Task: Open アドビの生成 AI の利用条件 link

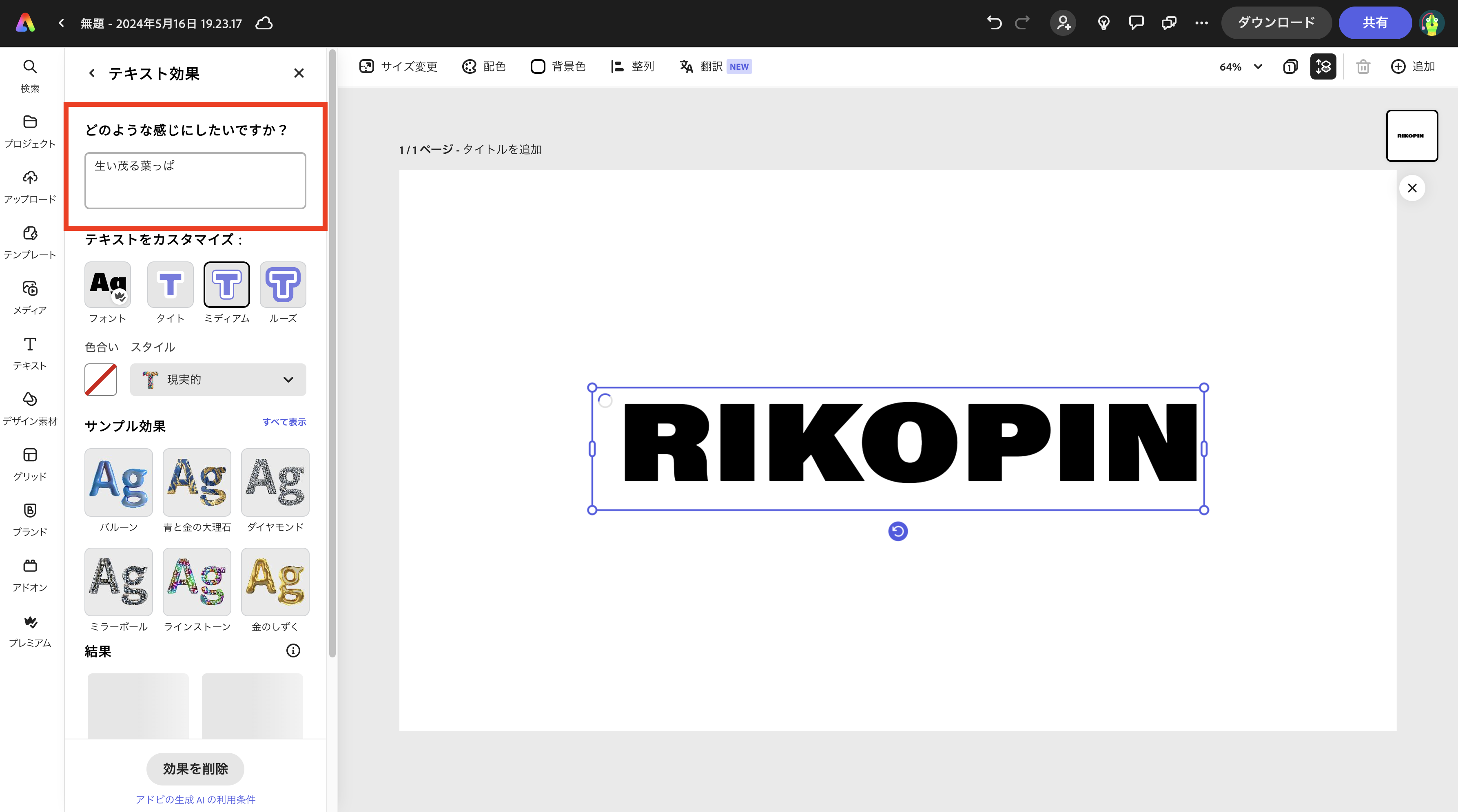Action: point(195,799)
